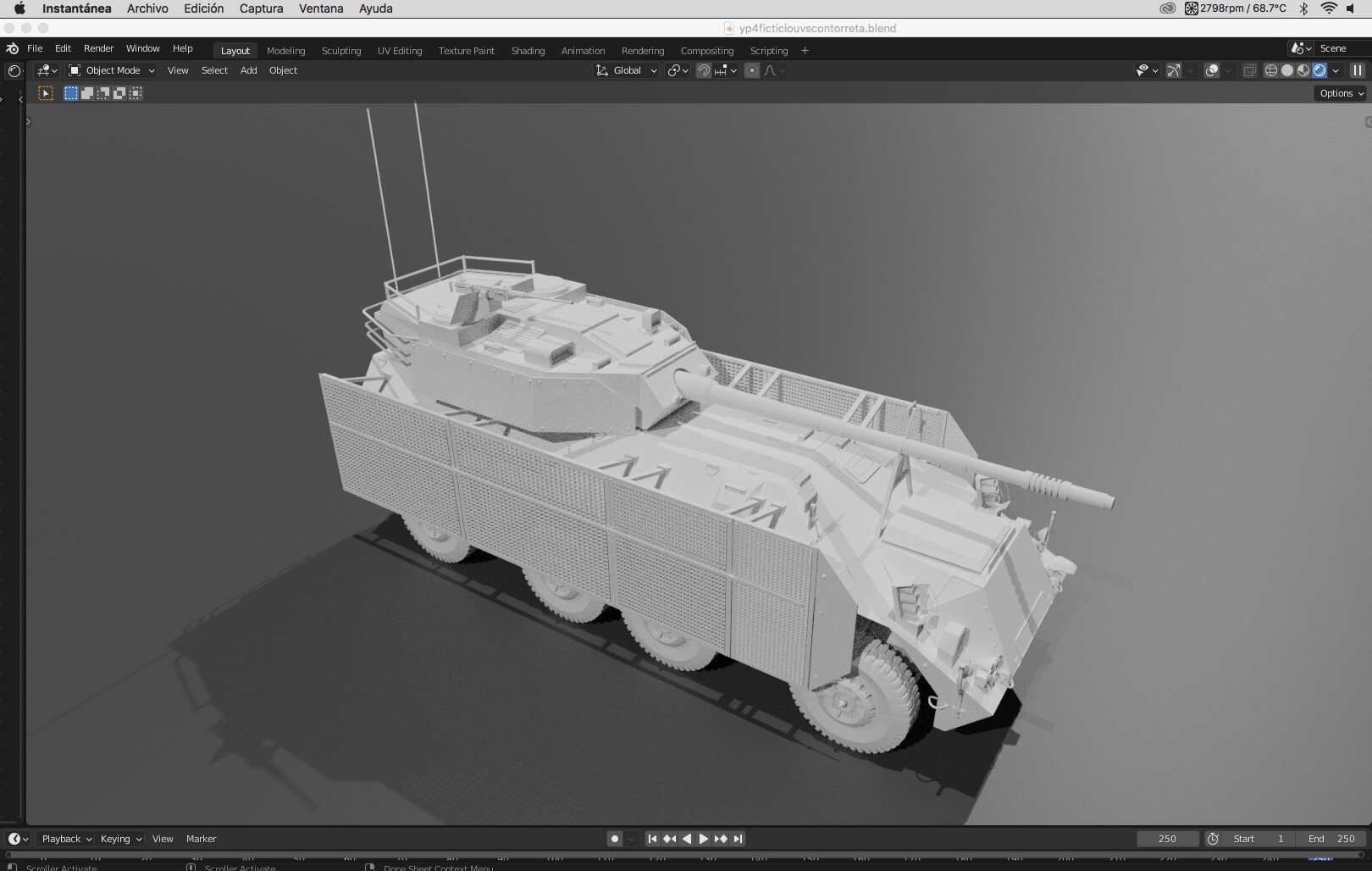Choose the new selection mode icon
The image size is (1372, 871).
pos(71,93)
